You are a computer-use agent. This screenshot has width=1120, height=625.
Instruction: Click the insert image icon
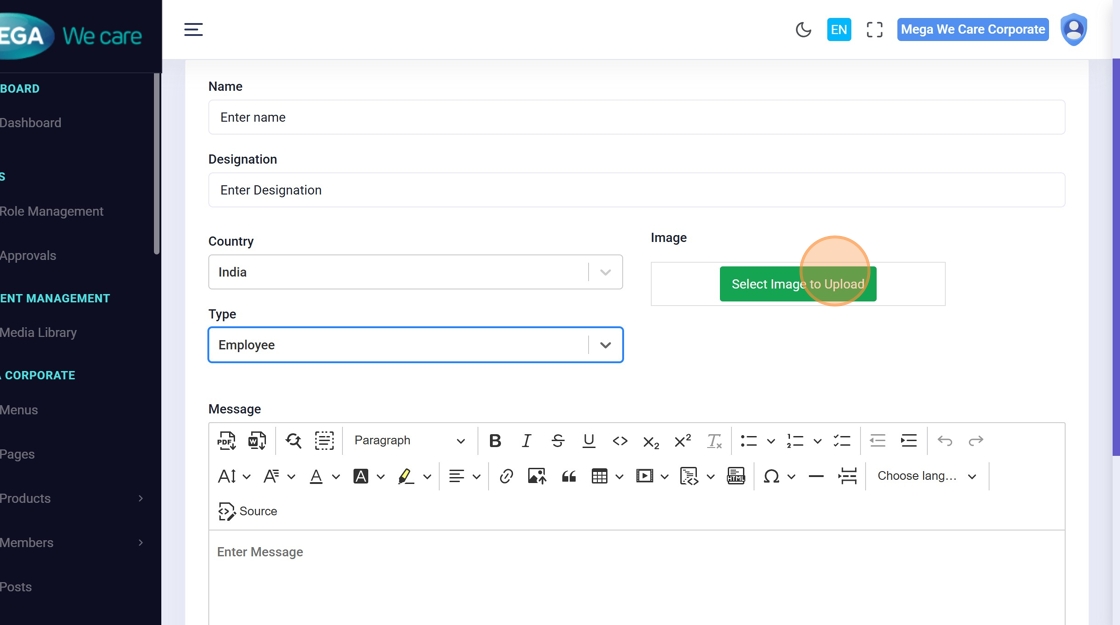(537, 476)
